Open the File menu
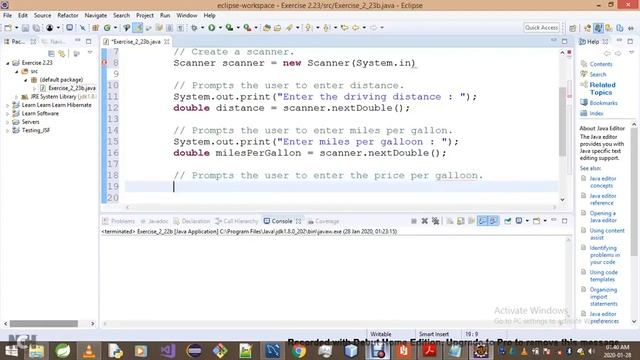The width and height of the screenshot is (640, 360). point(7,16)
